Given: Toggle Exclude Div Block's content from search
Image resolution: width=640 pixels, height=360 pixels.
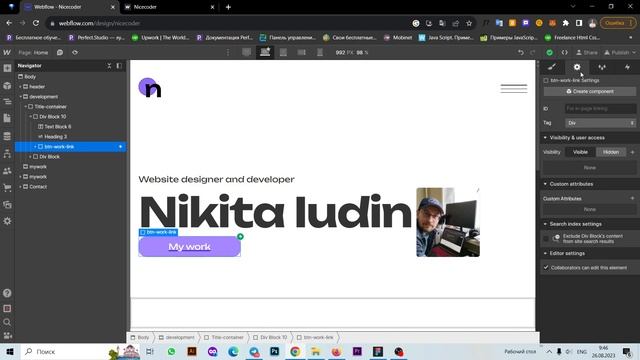Looking at the screenshot, I should point(546,238).
